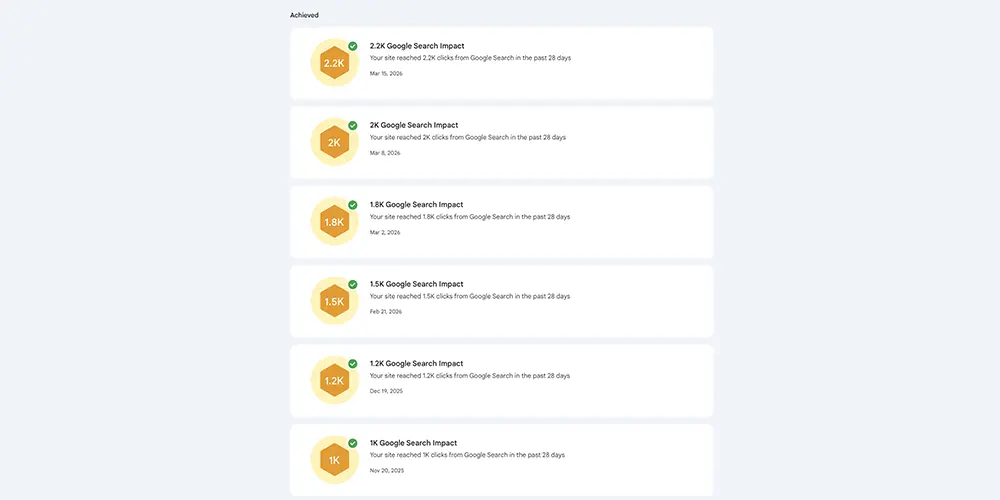Click the 1.5K hexagon achievement badge
The width and height of the screenshot is (1000, 500).
[334, 301]
